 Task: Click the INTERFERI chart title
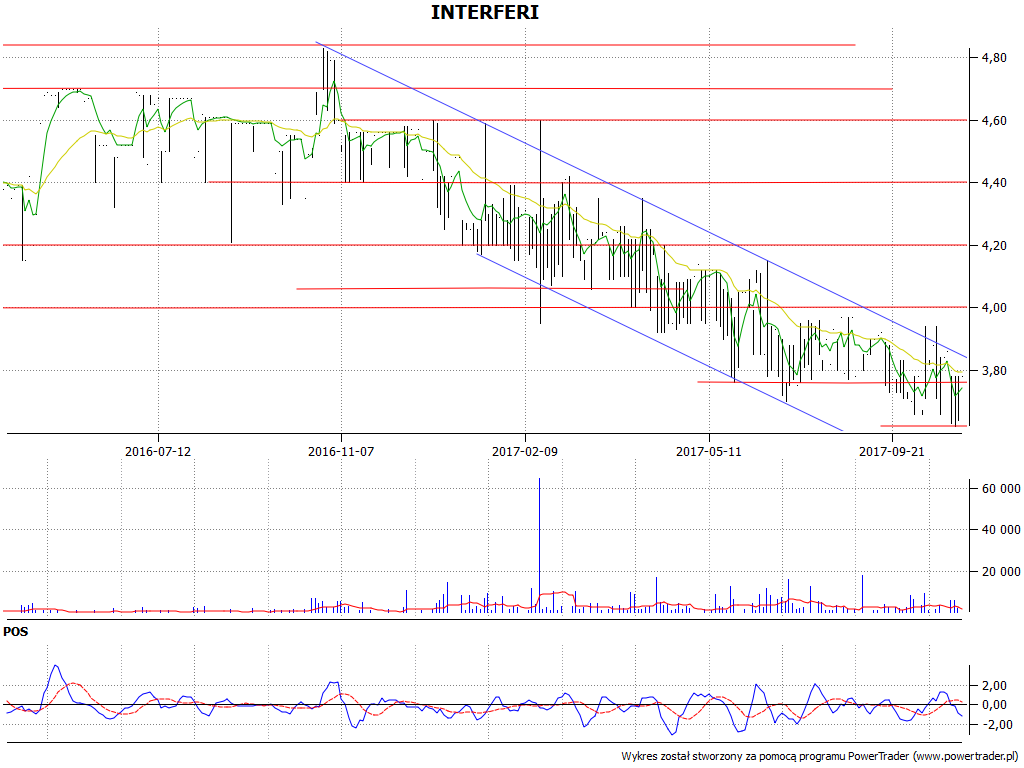pos(485,12)
